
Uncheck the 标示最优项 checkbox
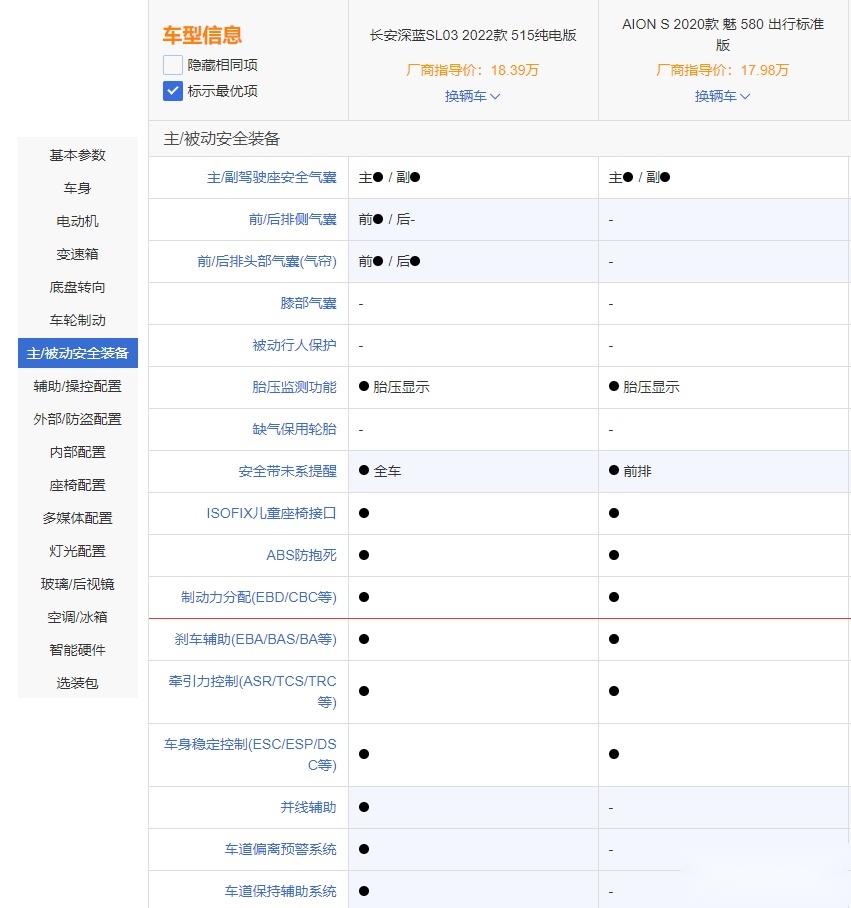[x=173, y=91]
